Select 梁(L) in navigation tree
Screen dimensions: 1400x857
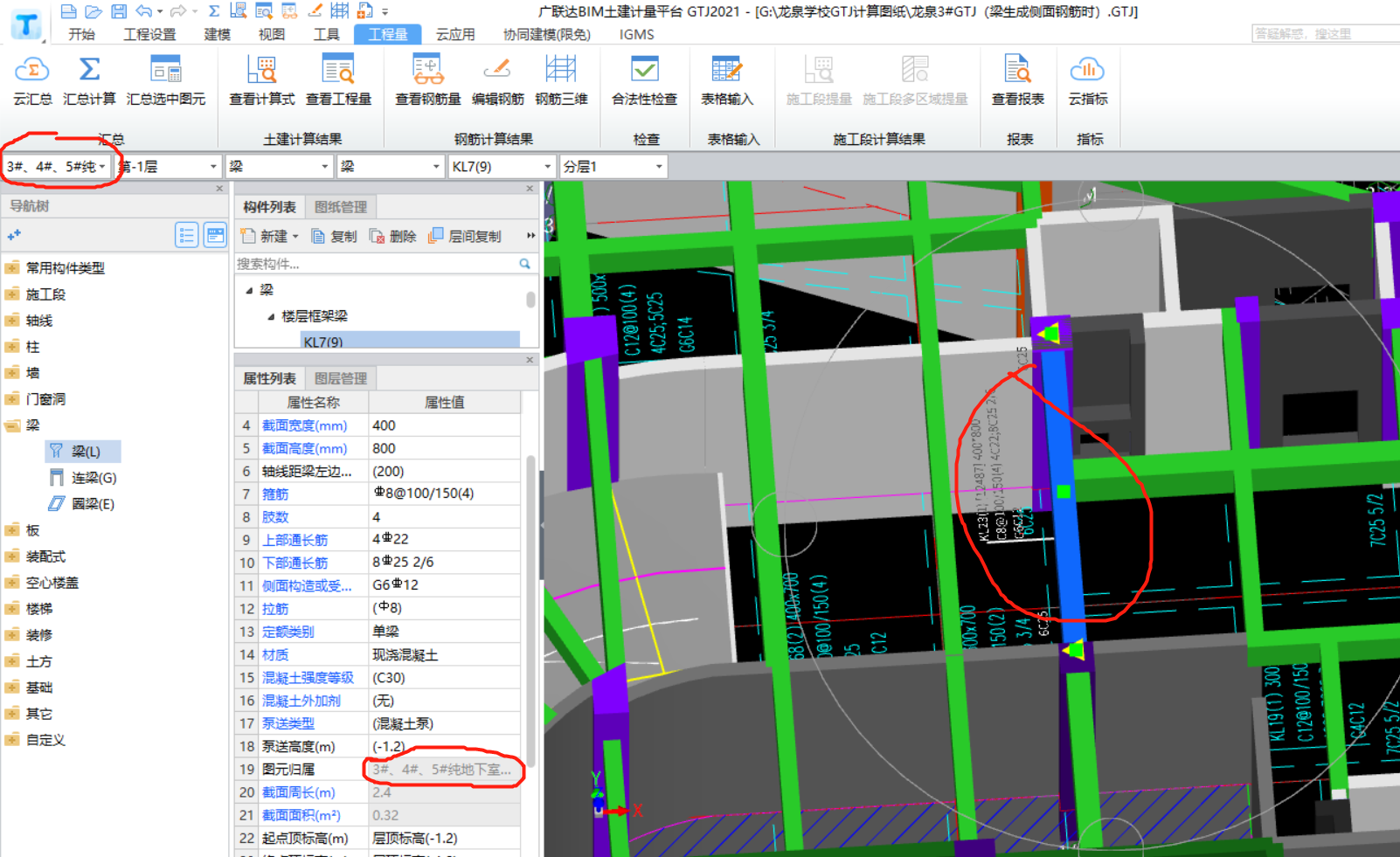[x=85, y=451]
